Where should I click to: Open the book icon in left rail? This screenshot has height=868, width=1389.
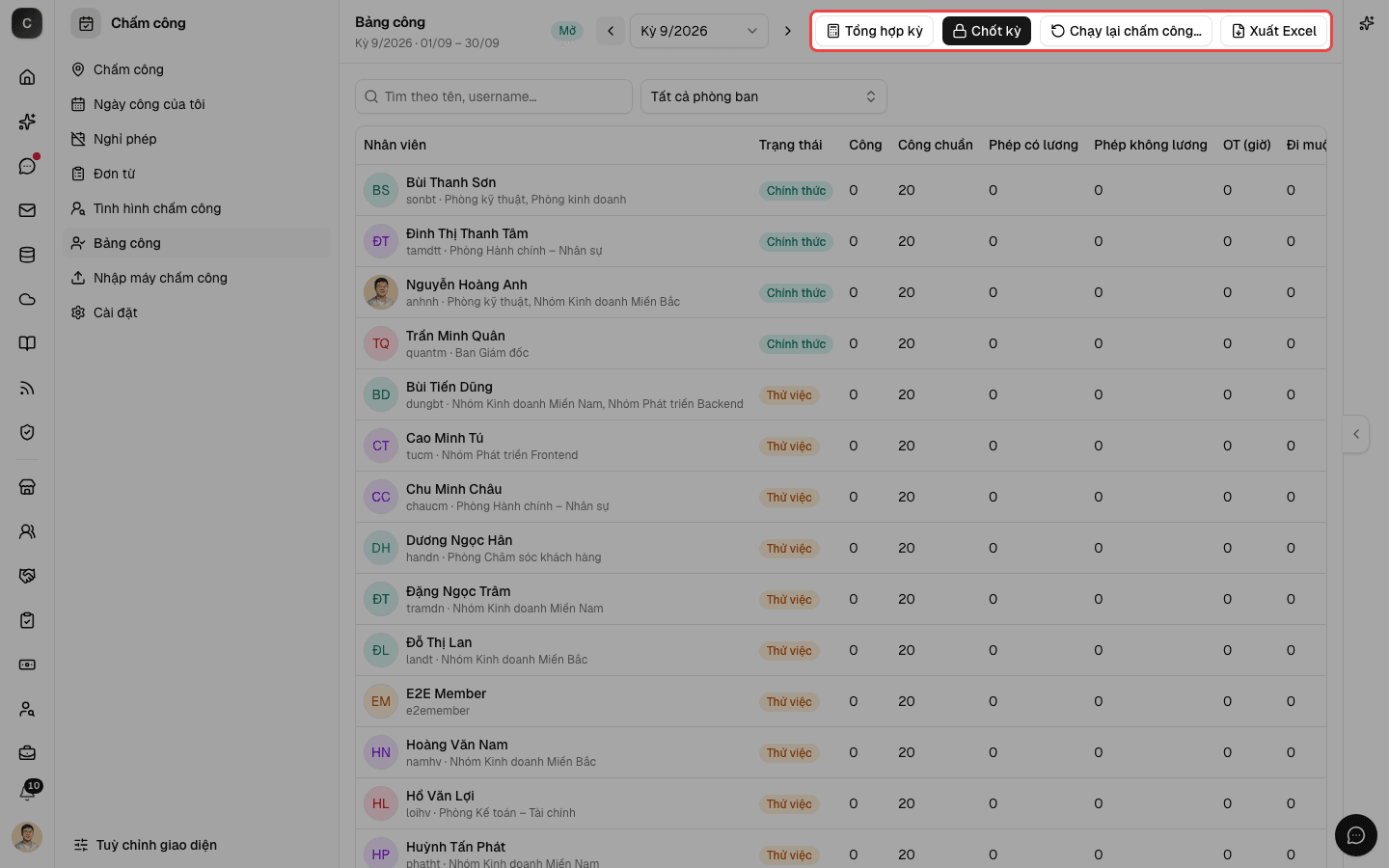[x=27, y=343]
